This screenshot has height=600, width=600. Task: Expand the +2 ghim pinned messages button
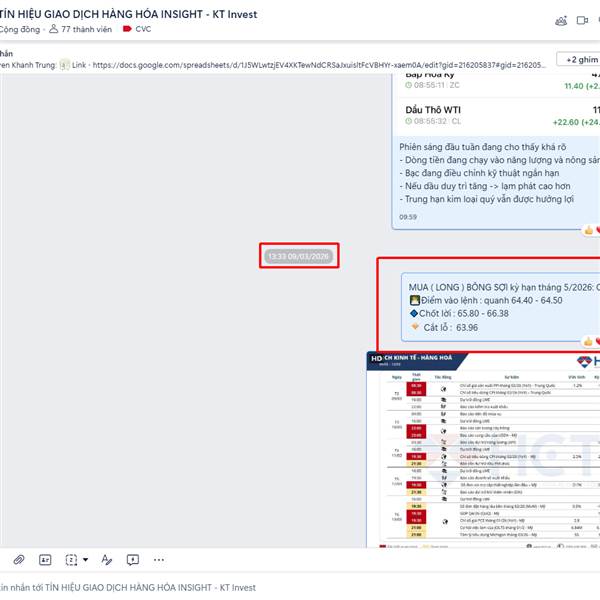coord(579,60)
